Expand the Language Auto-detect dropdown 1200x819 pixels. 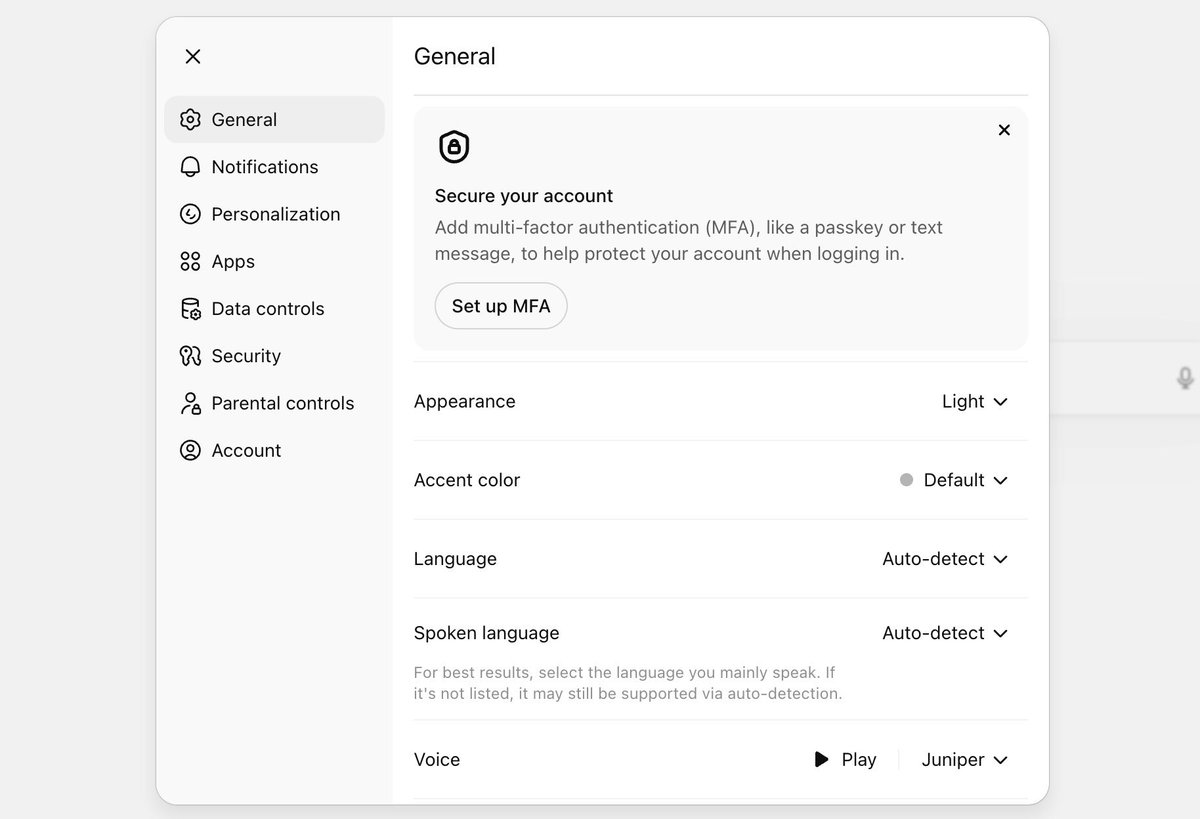tap(945, 559)
